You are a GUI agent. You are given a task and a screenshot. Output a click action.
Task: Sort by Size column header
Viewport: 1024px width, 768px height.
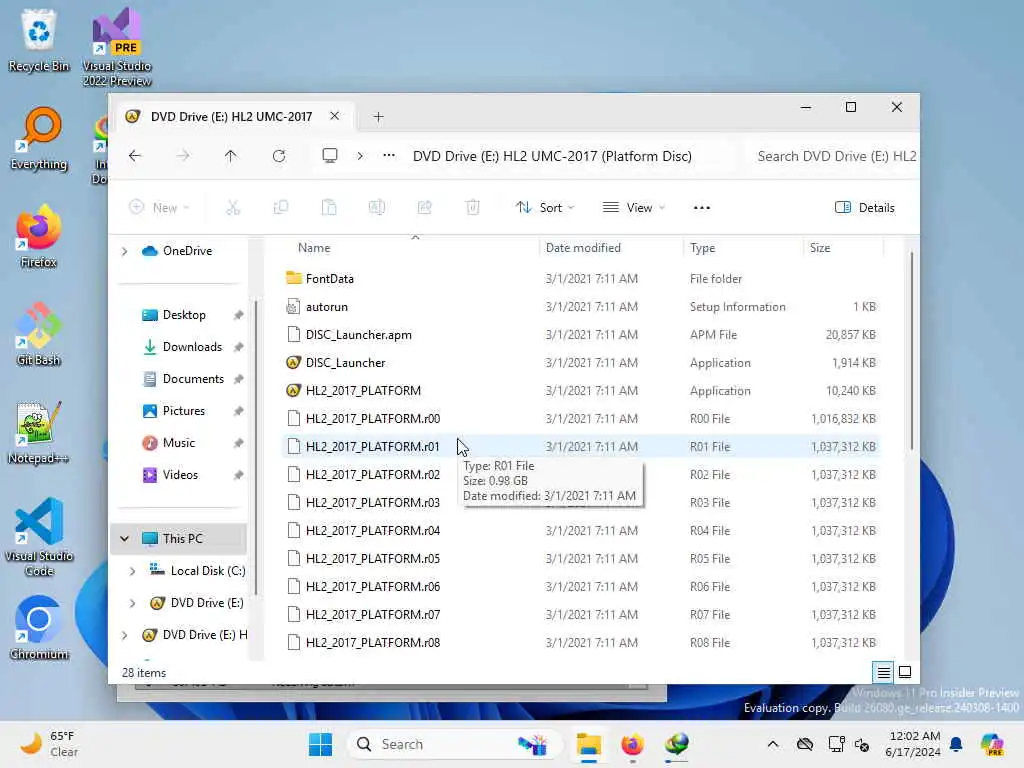pyautogui.click(x=820, y=248)
